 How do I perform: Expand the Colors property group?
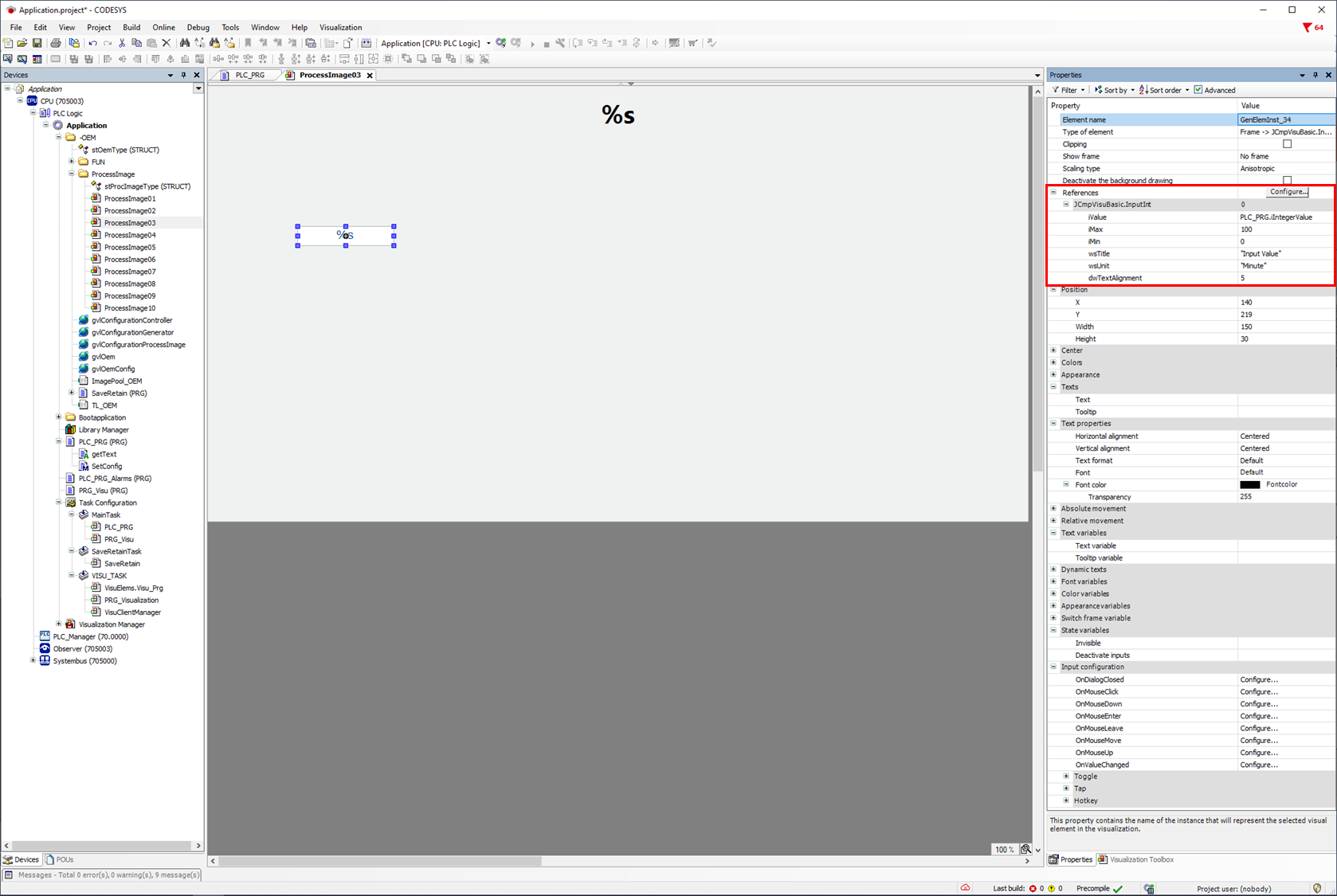click(x=1053, y=362)
